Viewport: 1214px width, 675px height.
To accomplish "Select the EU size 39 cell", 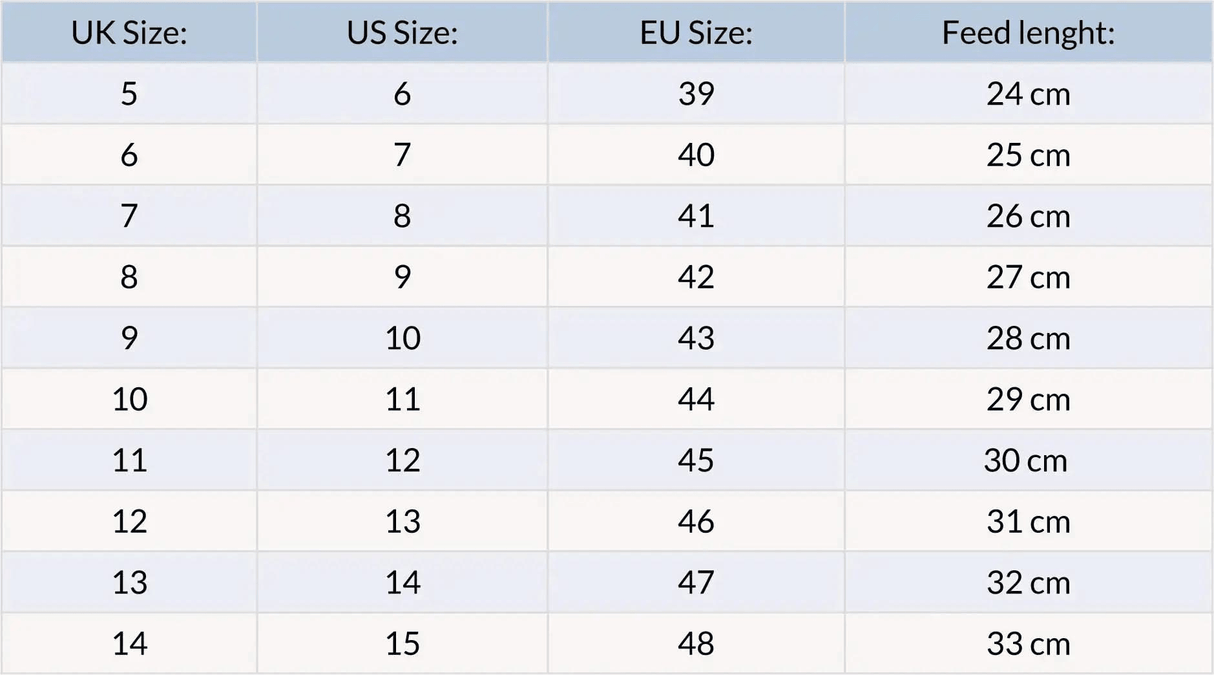I will (696, 94).
